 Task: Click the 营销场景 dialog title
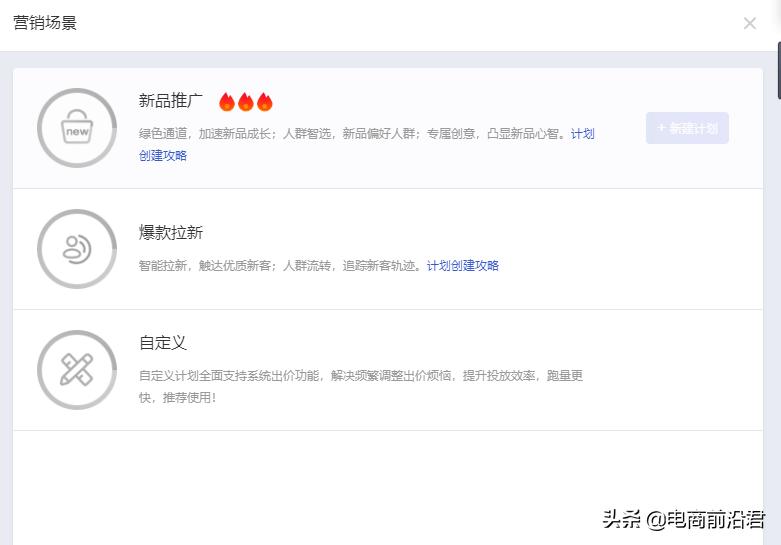coord(45,23)
